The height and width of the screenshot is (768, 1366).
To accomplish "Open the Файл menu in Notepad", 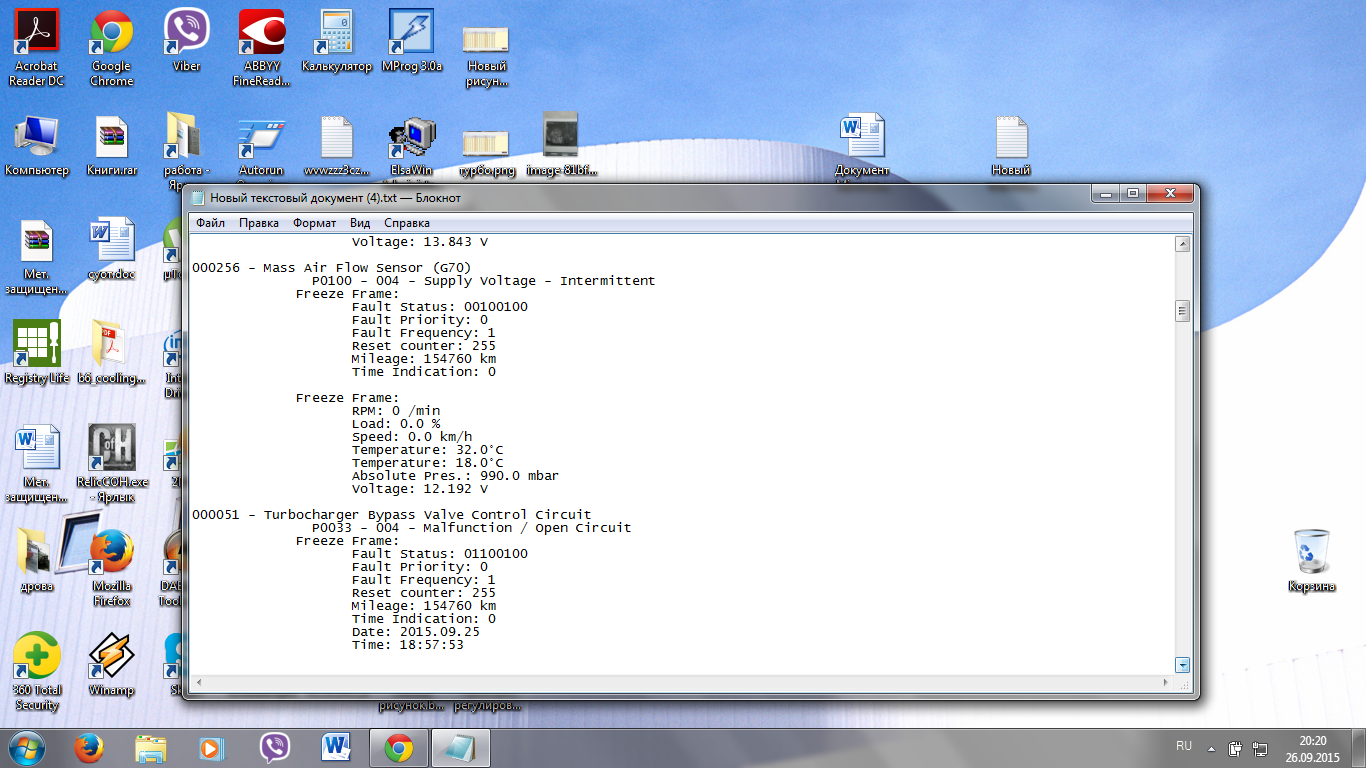I will [x=210, y=223].
